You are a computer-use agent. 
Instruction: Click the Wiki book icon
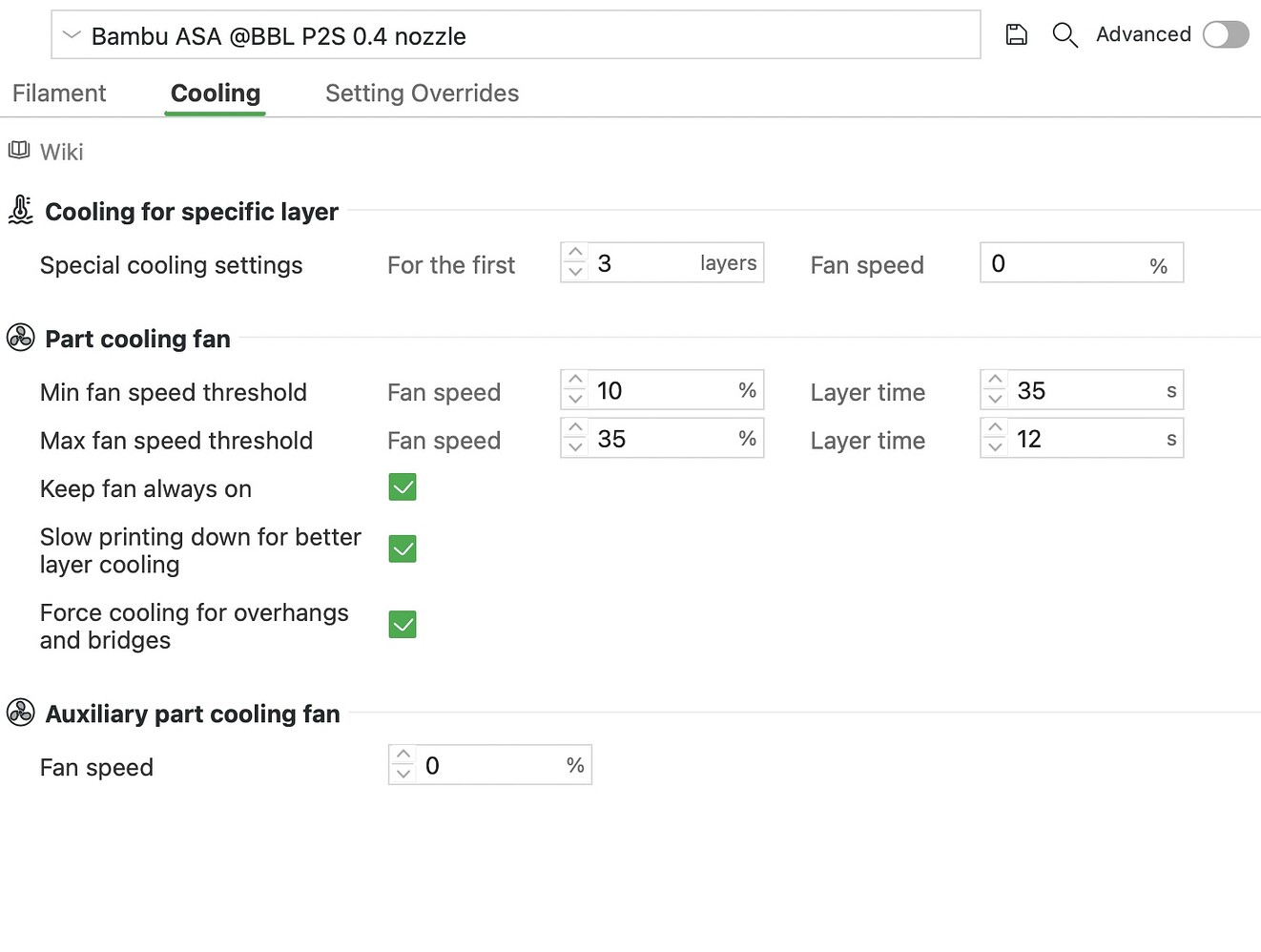point(19,151)
